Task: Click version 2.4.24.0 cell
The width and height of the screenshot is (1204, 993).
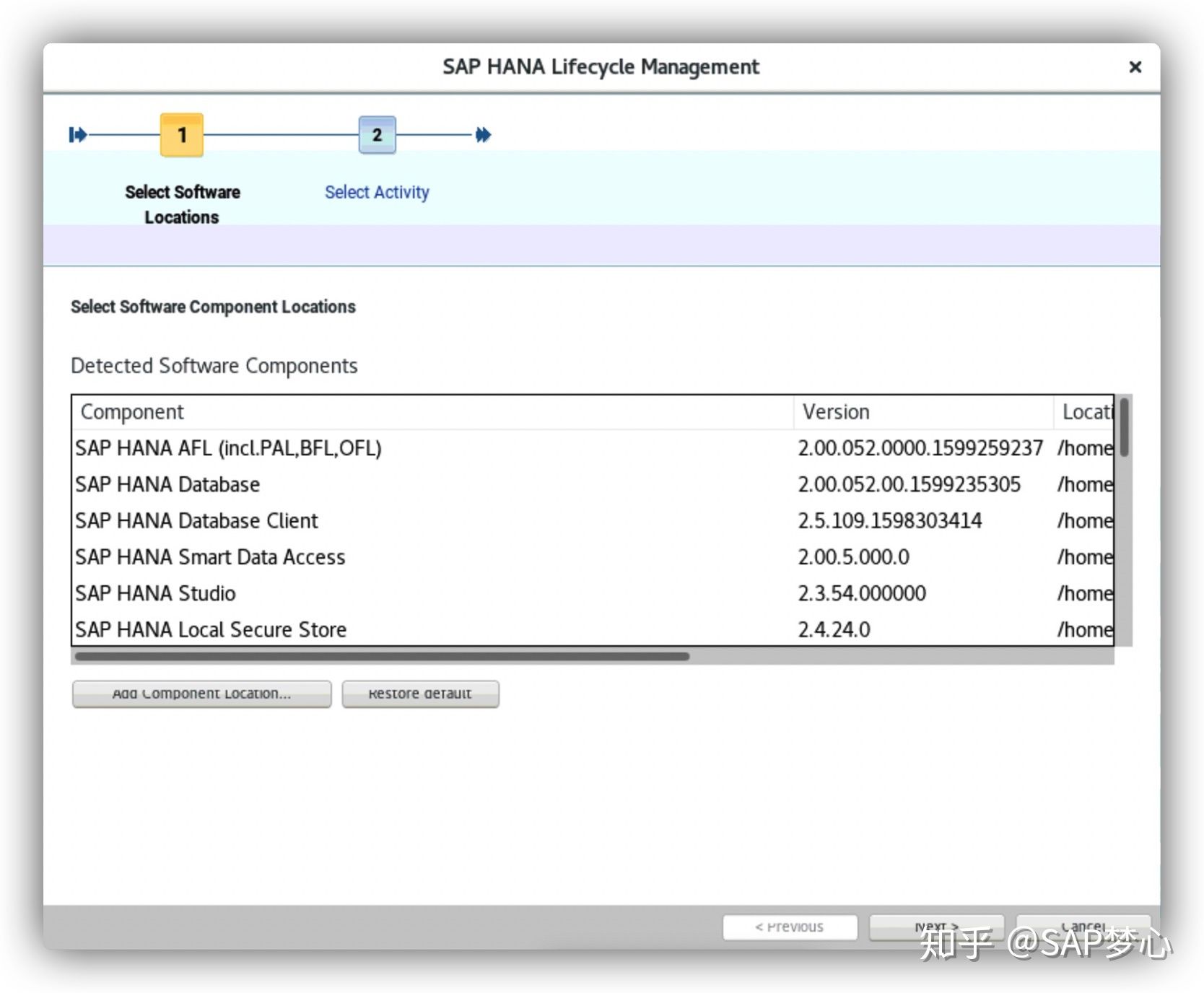Action: pos(834,629)
